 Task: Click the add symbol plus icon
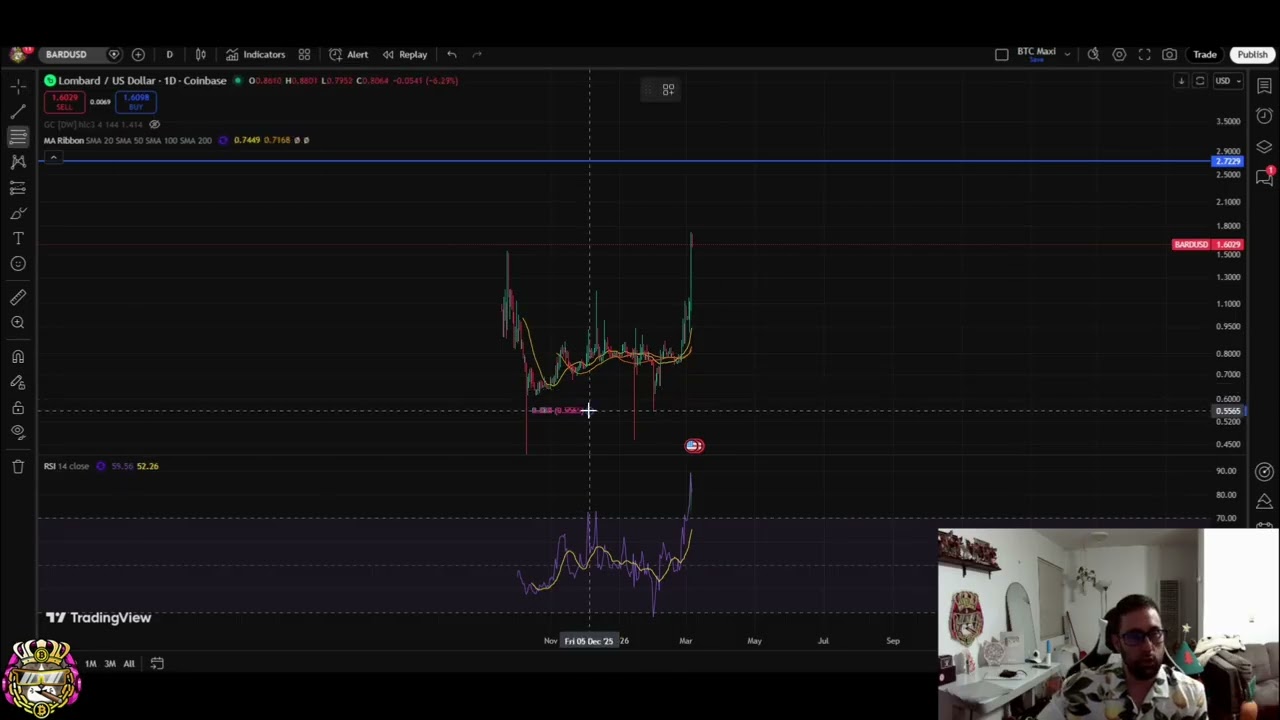[x=138, y=55]
